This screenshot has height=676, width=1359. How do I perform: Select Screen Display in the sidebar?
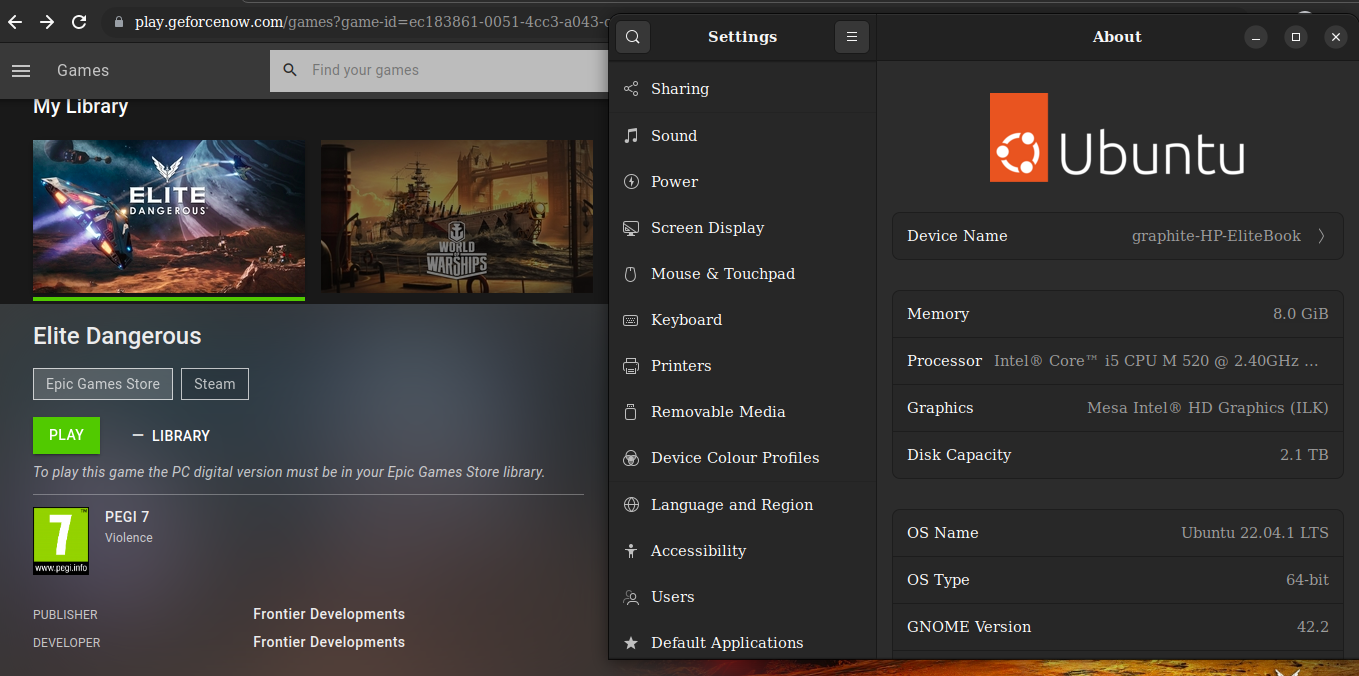pos(743,228)
